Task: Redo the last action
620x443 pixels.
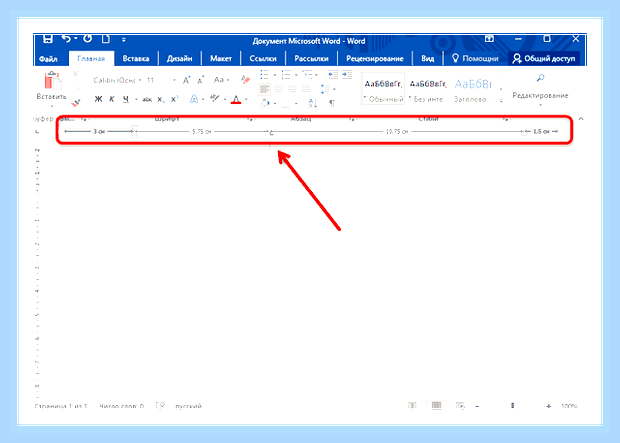Action: pos(88,39)
